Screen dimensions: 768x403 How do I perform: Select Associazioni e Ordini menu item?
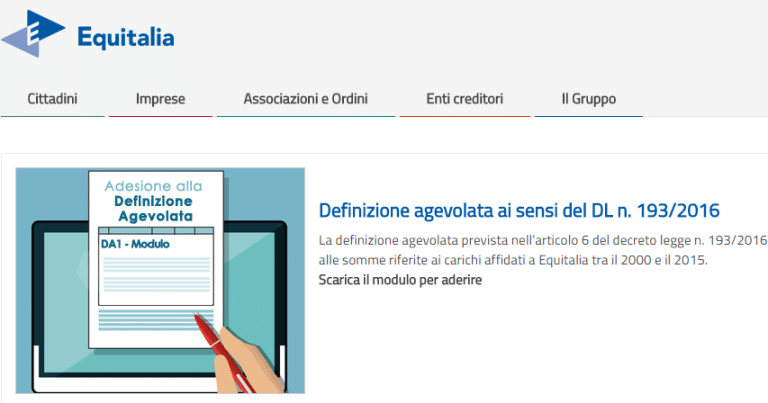point(306,99)
